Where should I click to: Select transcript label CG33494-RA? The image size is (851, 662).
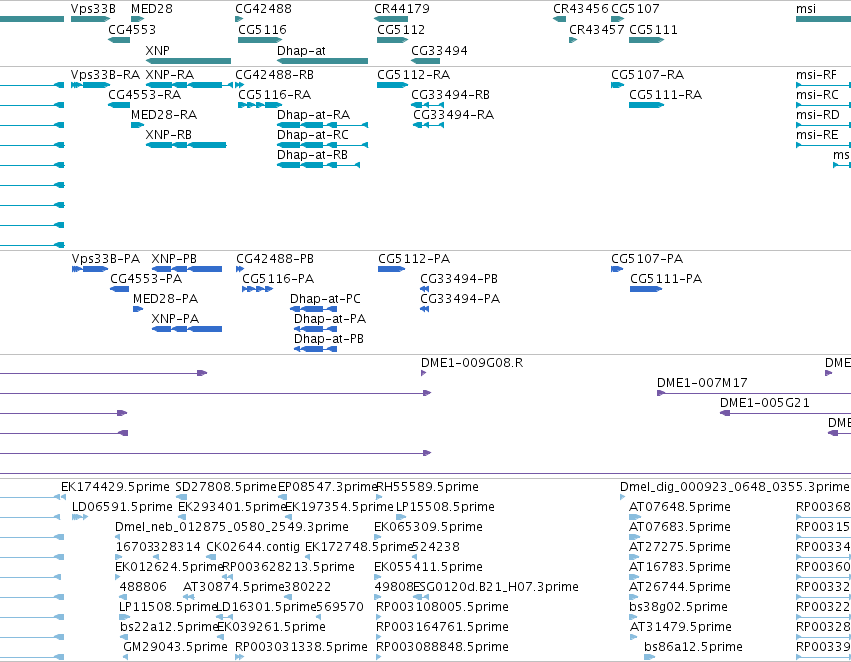(454, 114)
